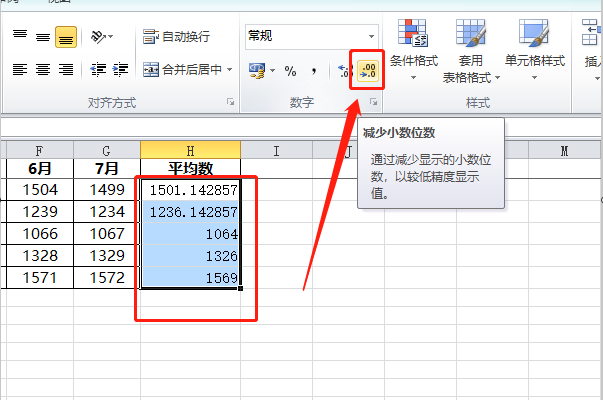Expand 合并后居中 dropdown arrow
Screen dimensions: 603x400
(230, 70)
